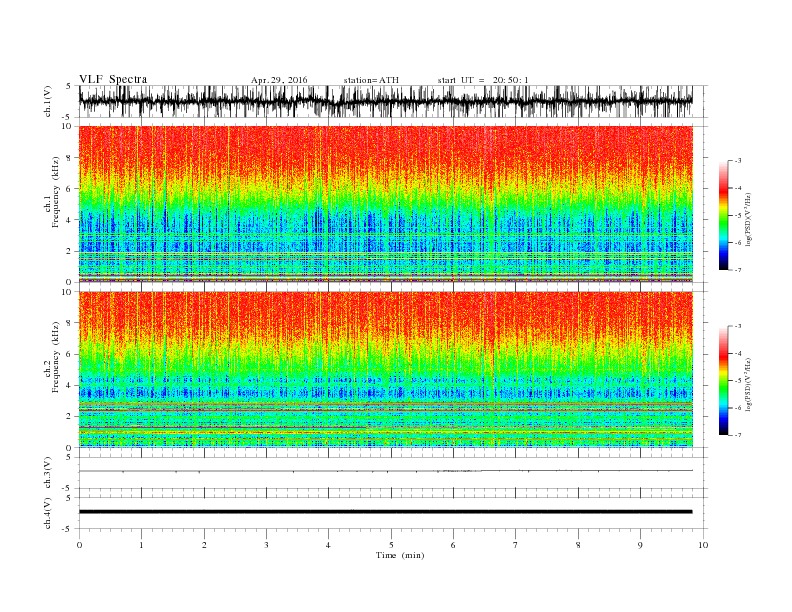Click tick label "10" on Time axis
This screenshot has width=792, height=612.
click(x=703, y=545)
